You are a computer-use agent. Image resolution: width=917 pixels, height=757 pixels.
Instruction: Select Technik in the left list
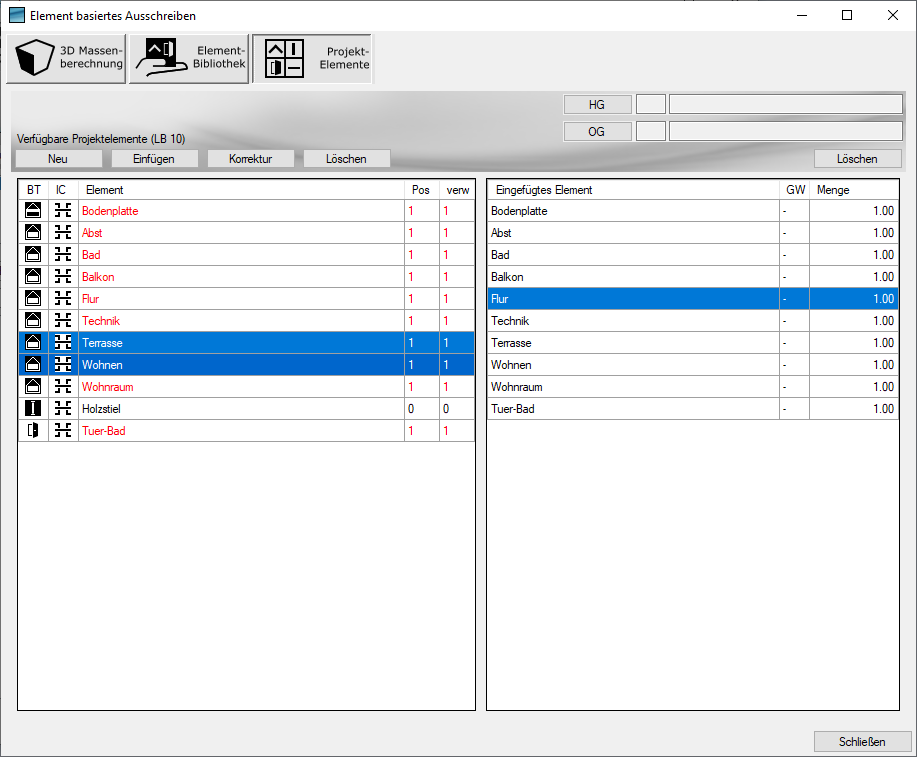tap(246, 321)
